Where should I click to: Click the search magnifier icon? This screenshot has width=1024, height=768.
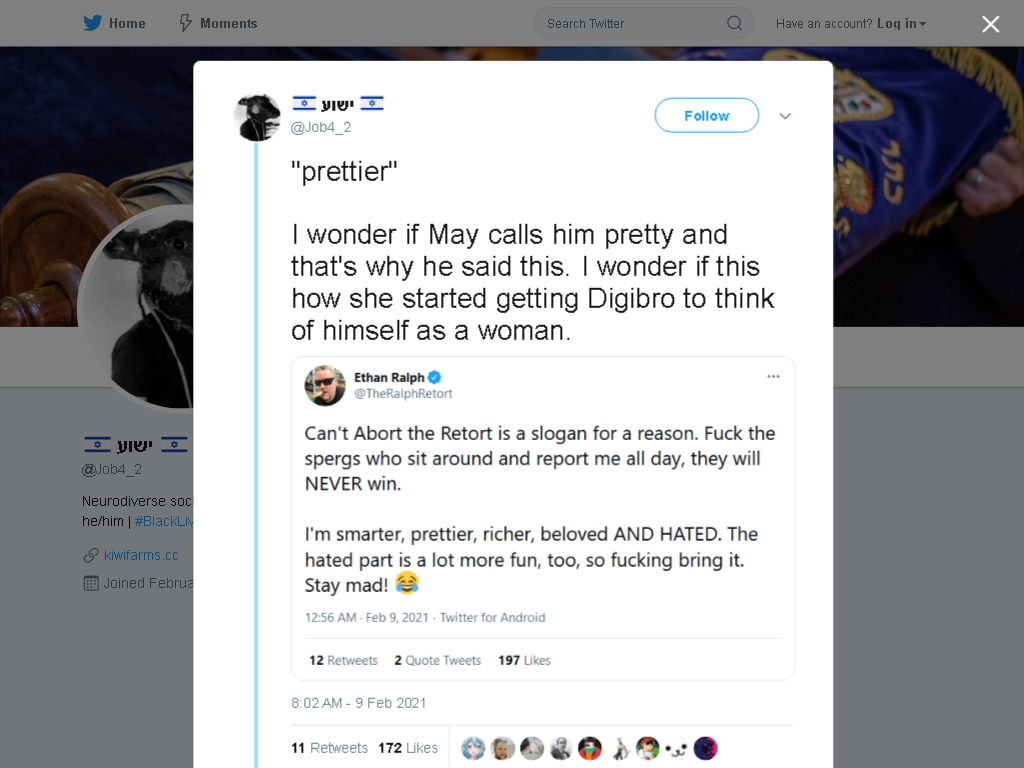point(735,24)
